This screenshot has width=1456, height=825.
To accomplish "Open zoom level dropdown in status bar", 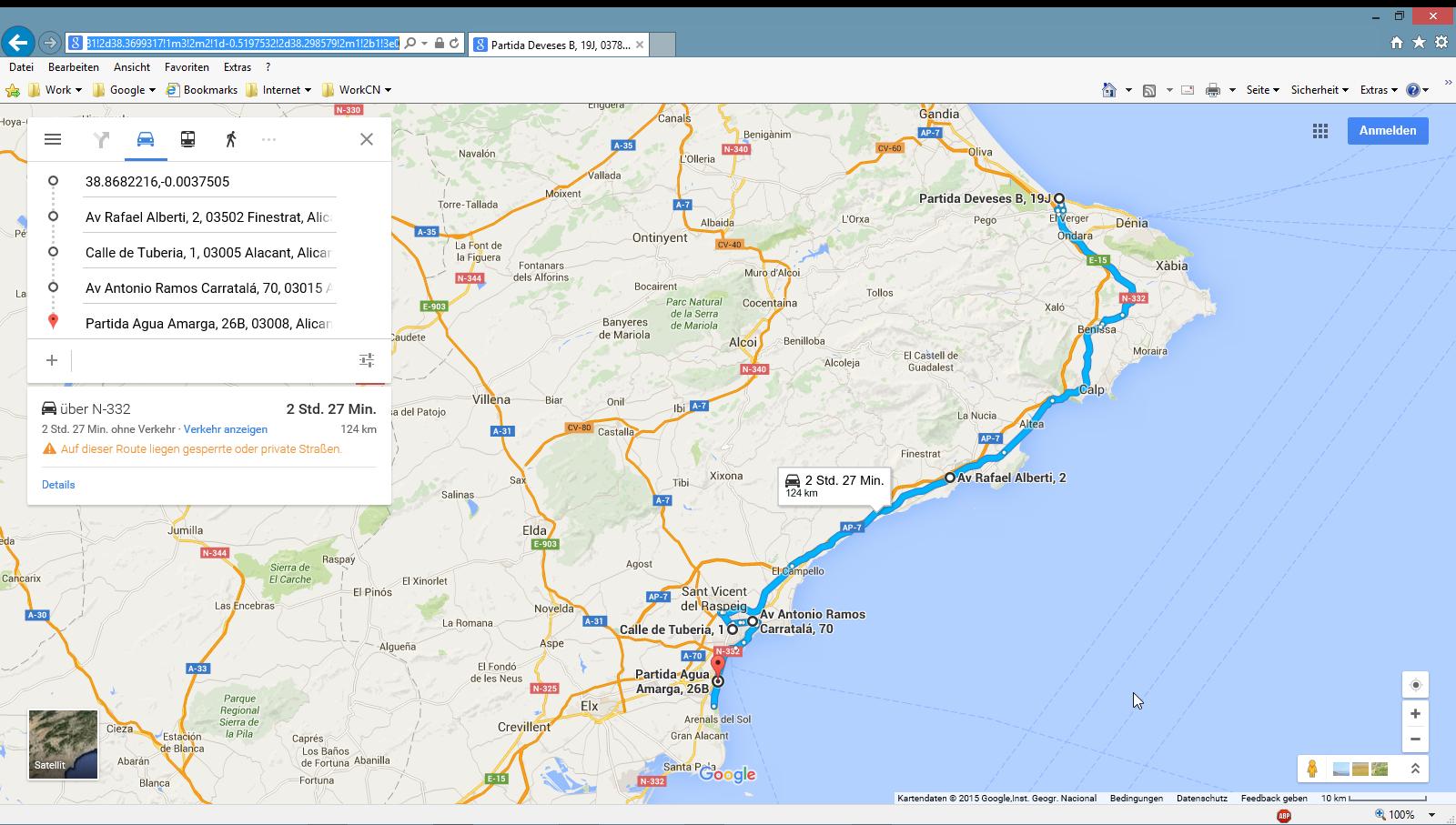I will pos(1431,815).
